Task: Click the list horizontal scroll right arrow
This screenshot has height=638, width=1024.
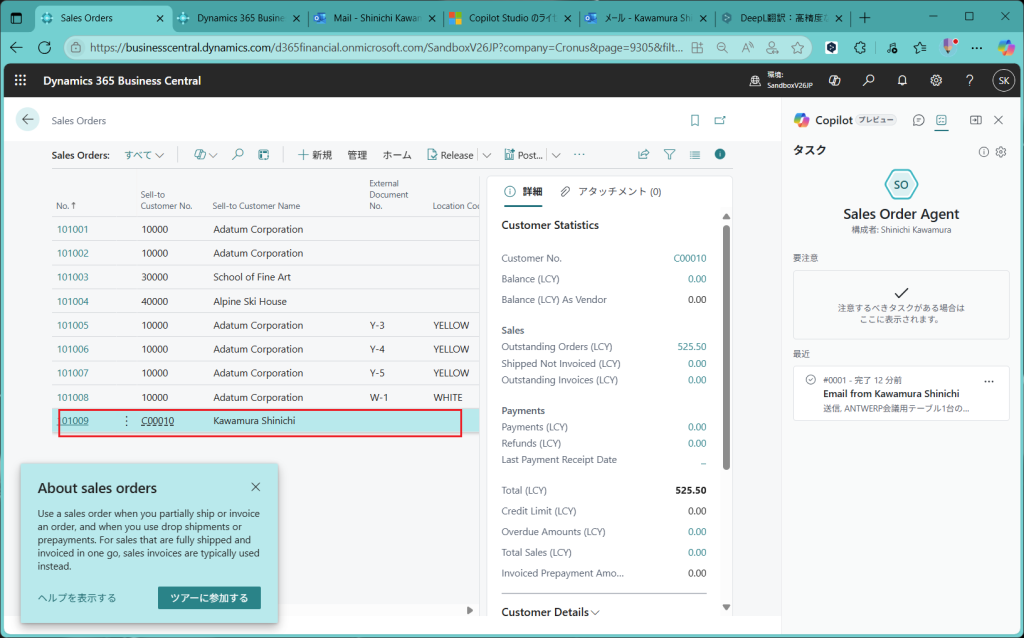Action: (470, 611)
